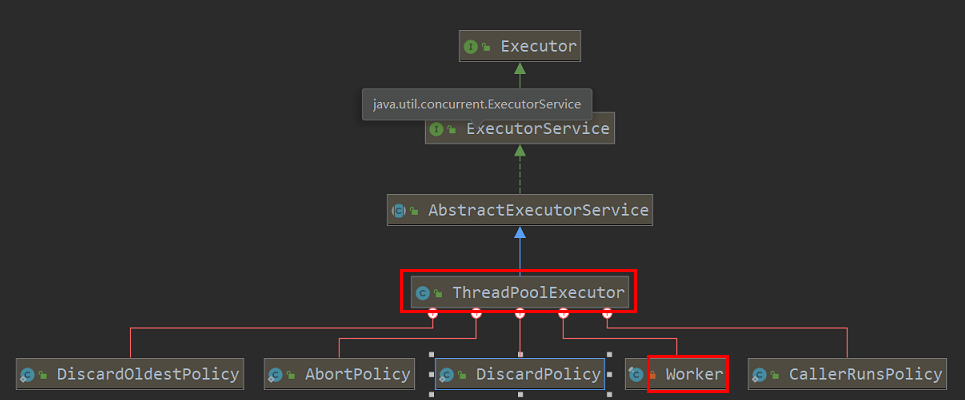Click the abstract class icon on AbstractExecutorService
The height and width of the screenshot is (400, 965).
pos(398,210)
